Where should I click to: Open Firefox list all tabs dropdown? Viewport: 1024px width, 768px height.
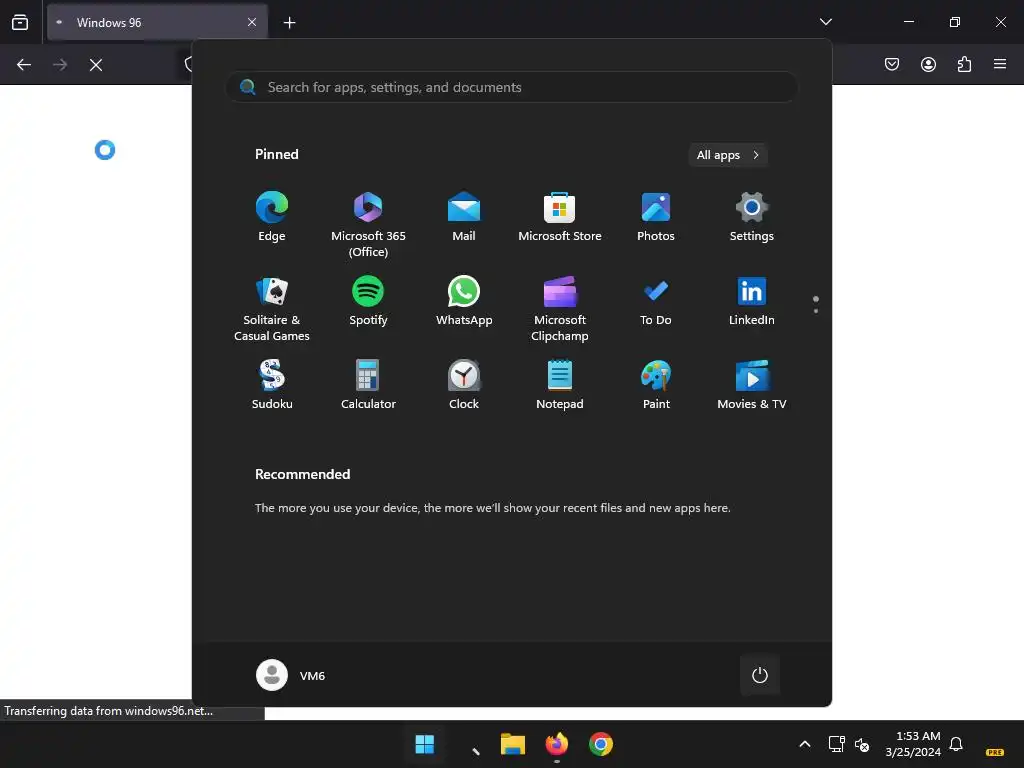pos(825,22)
